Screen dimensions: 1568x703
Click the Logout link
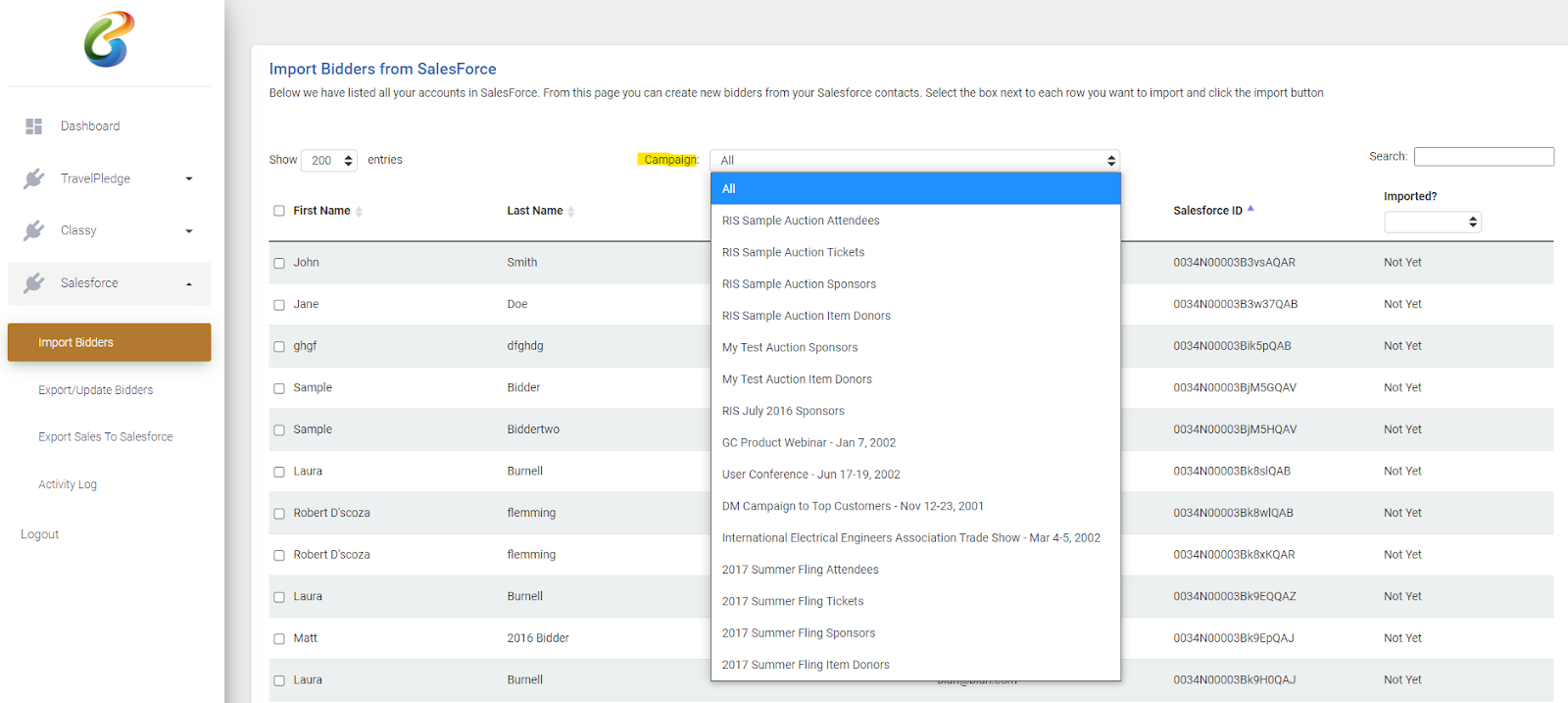[x=40, y=534]
